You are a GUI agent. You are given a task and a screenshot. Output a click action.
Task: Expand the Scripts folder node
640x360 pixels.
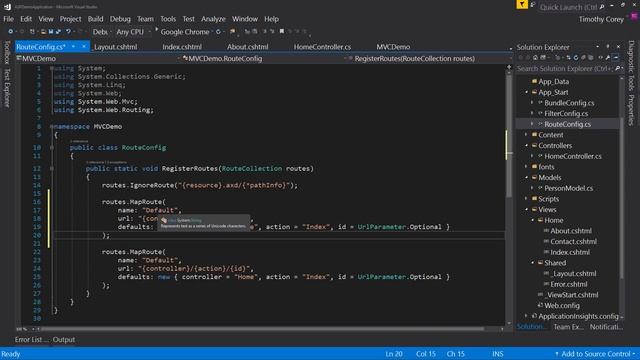pyautogui.click(x=527, y=199)
